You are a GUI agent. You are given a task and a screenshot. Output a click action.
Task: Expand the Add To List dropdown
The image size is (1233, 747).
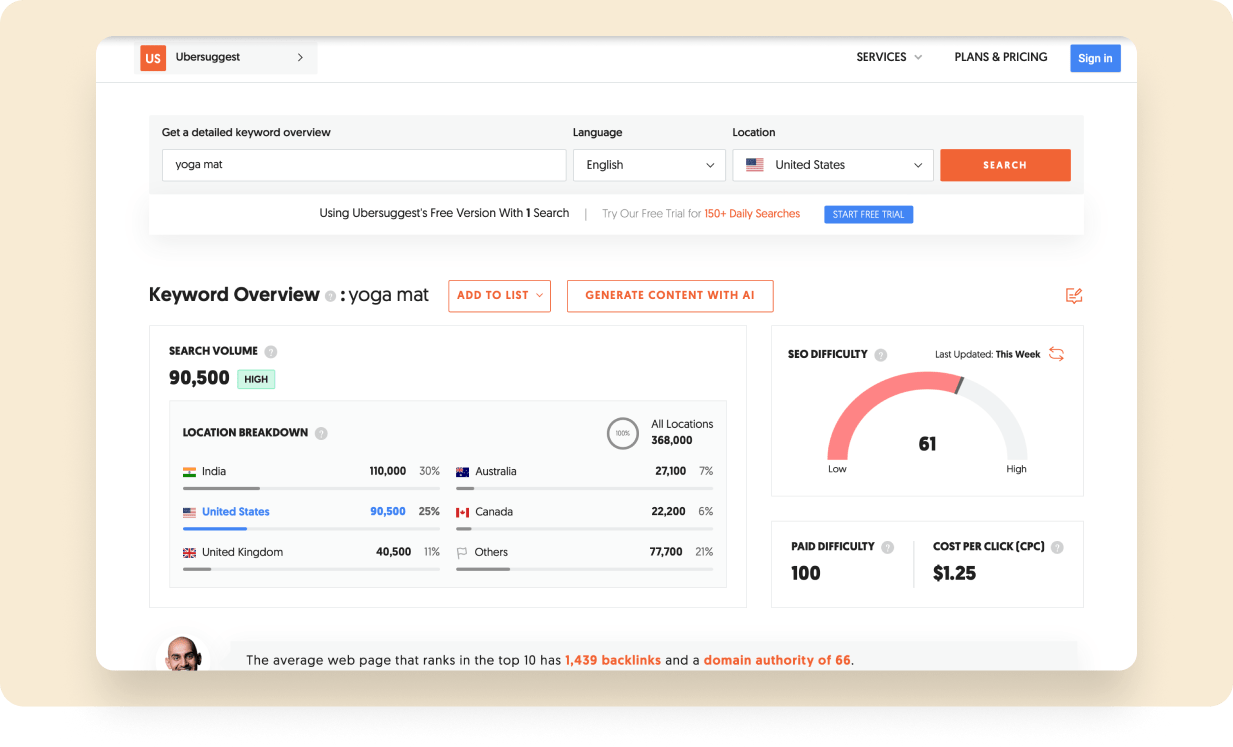pyautogui.click(x=499, y=296)
